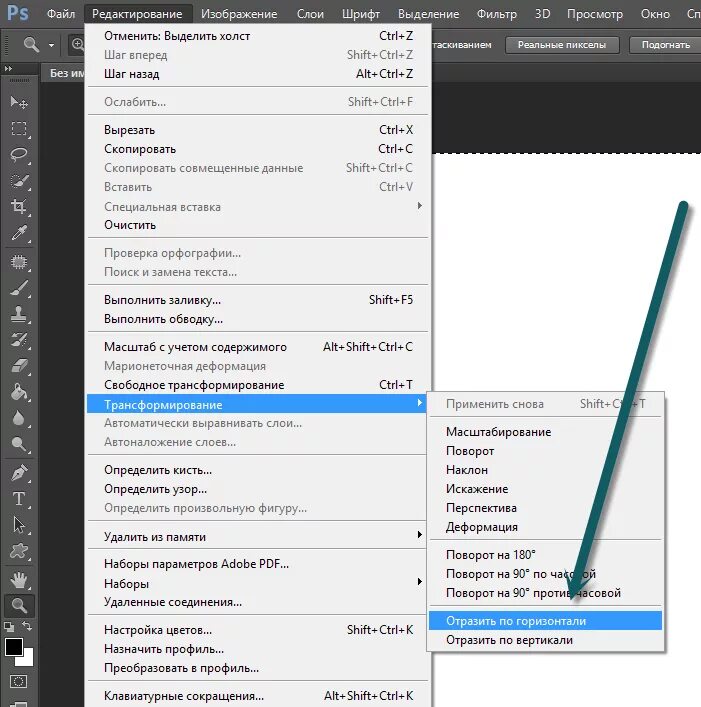
Task: Select the Horizontal Type tool
Action: pyautogui.click(x=18, y=499)
